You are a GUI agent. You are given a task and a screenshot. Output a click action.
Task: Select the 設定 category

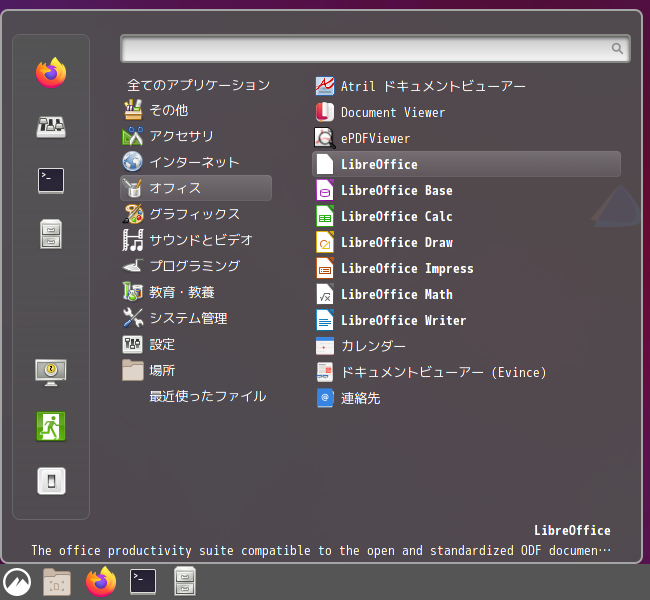[x=196, y=344]
